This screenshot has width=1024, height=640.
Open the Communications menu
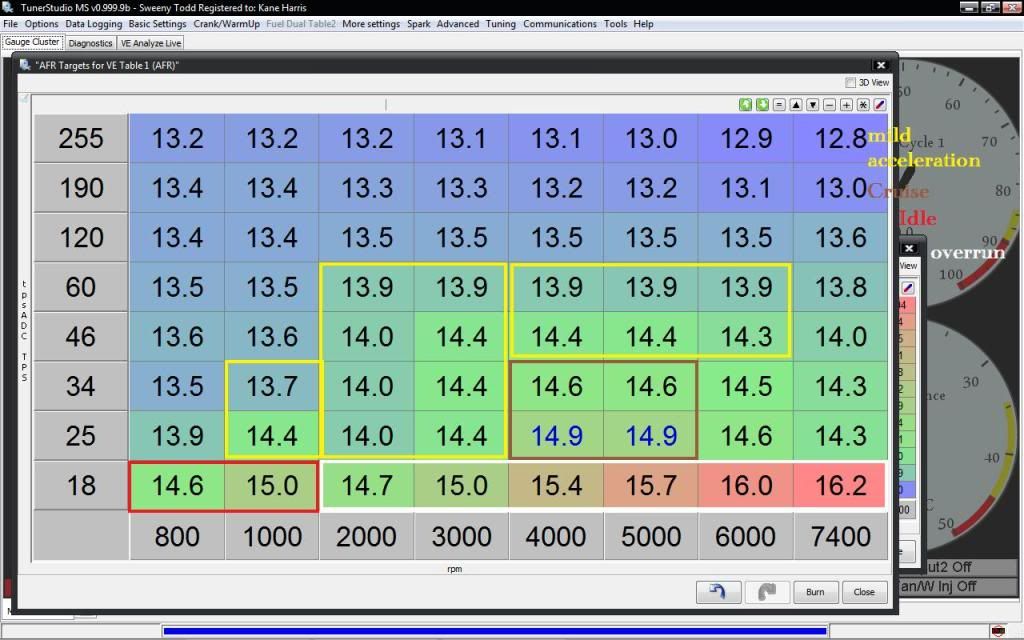(x=560, y=24)
